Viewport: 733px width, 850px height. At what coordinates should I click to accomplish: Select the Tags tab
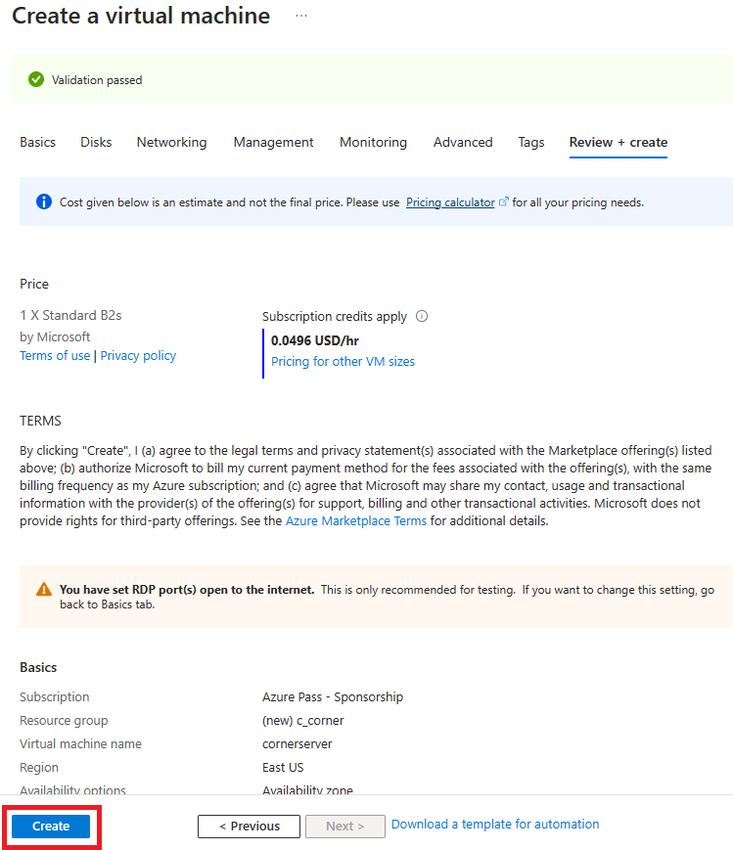pyautogui.click(x=531, y=143)
